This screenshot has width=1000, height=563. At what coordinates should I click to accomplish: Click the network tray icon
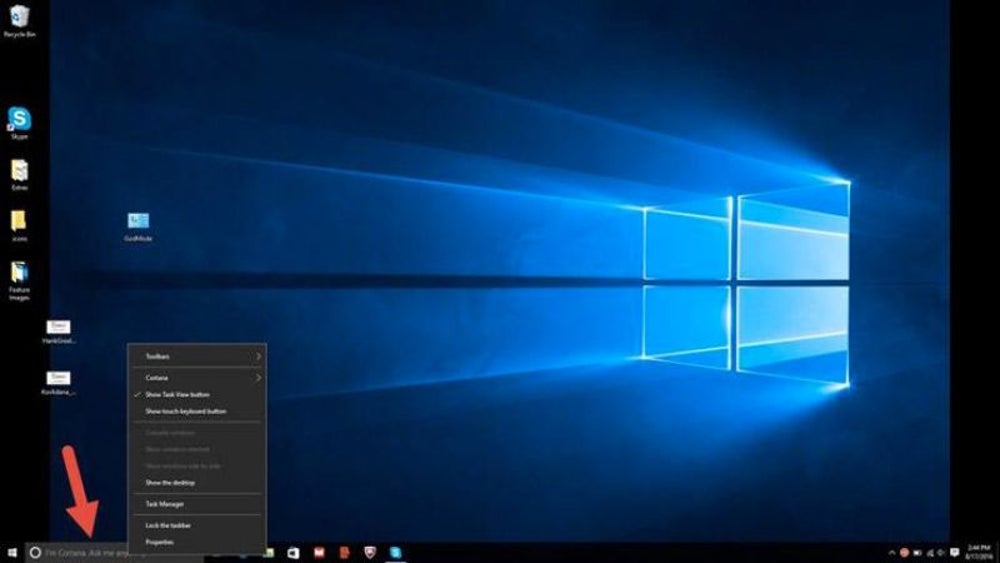[x=930, y=553]
